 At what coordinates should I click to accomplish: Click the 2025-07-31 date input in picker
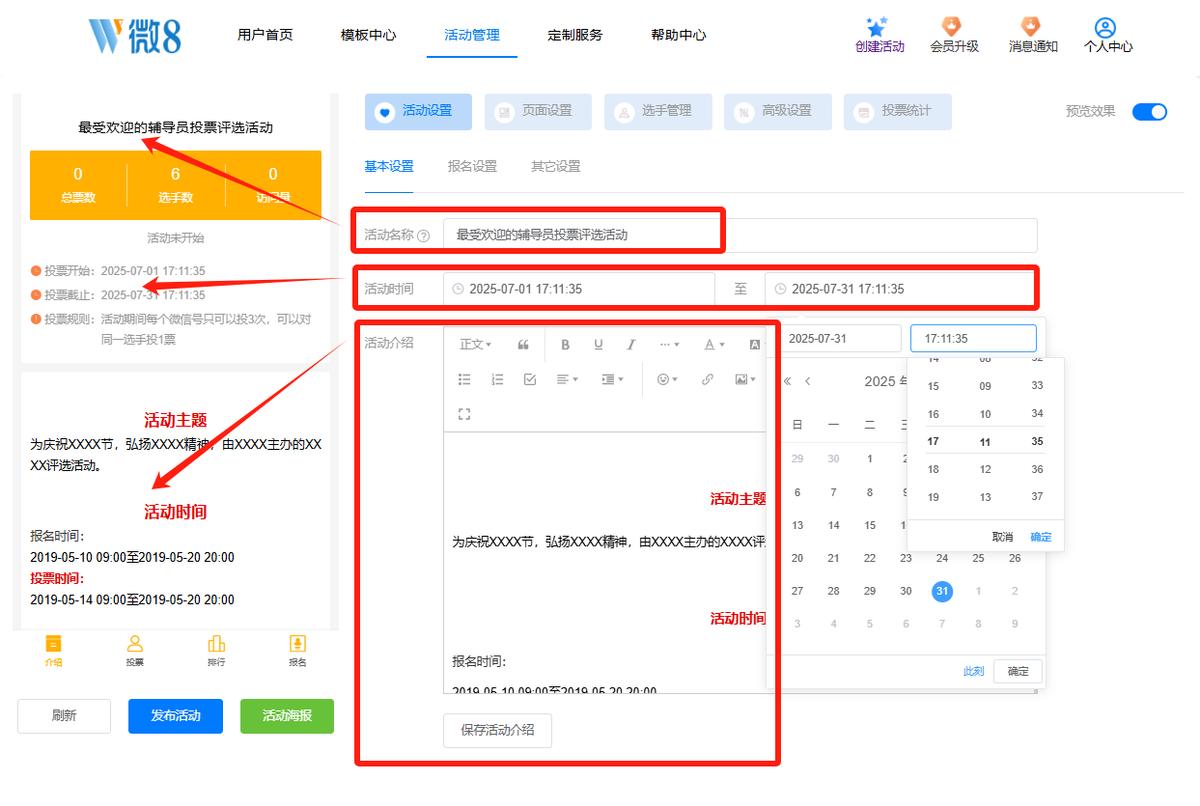pos(840,338)
